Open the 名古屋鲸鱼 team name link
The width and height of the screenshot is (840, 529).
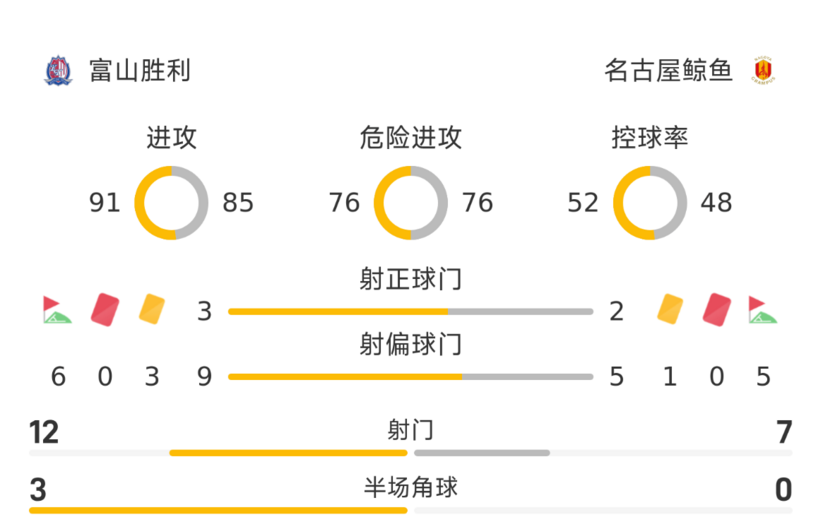[669, 71]
